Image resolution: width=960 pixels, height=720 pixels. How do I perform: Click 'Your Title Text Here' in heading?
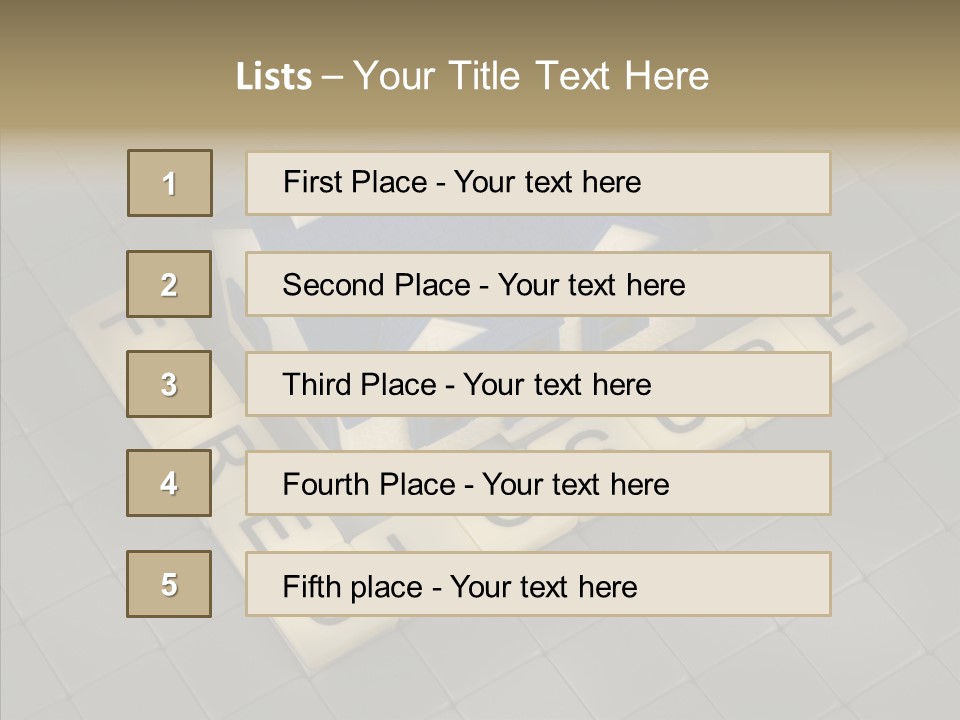pyautogui.click(x=530, y=76)
